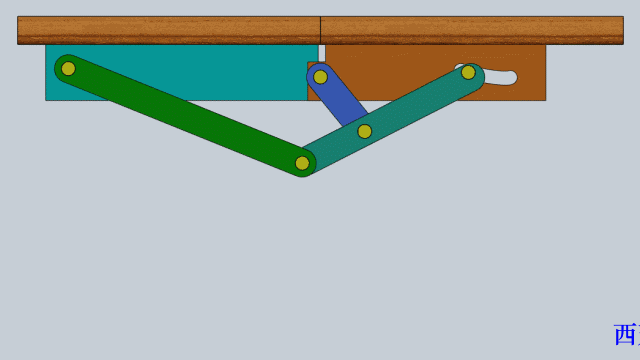Click the yellow pin joining the green and teal bars

302,163
